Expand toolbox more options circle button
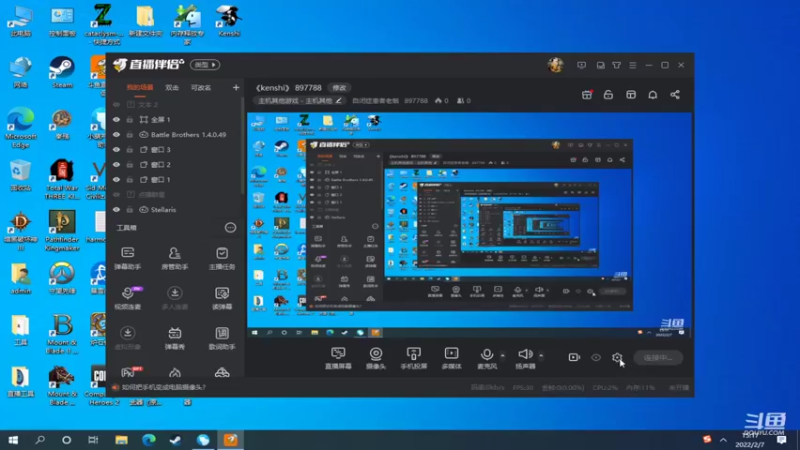Screen dimensions: 800x450 [231, 228]
